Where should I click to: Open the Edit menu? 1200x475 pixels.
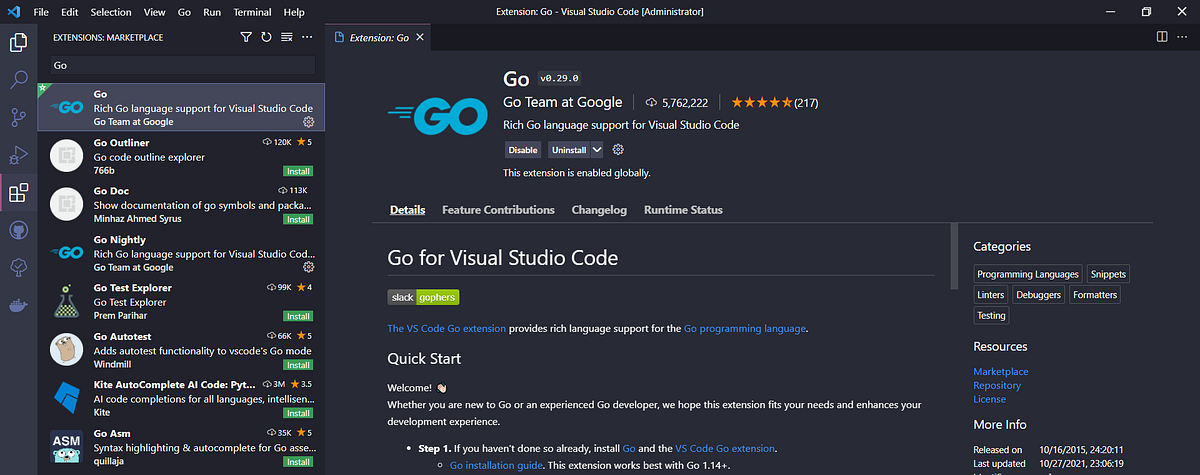(x=69, y=12)
